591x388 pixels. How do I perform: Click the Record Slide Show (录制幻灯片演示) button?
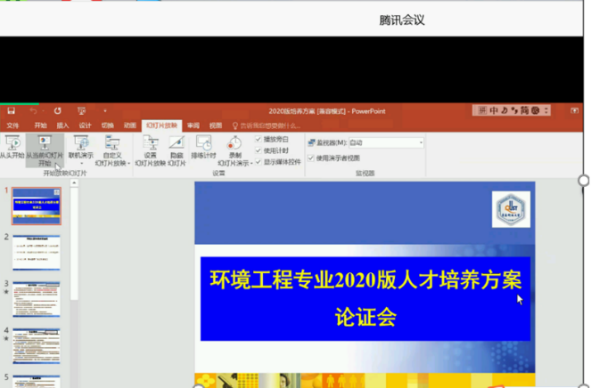coord(235,151)
